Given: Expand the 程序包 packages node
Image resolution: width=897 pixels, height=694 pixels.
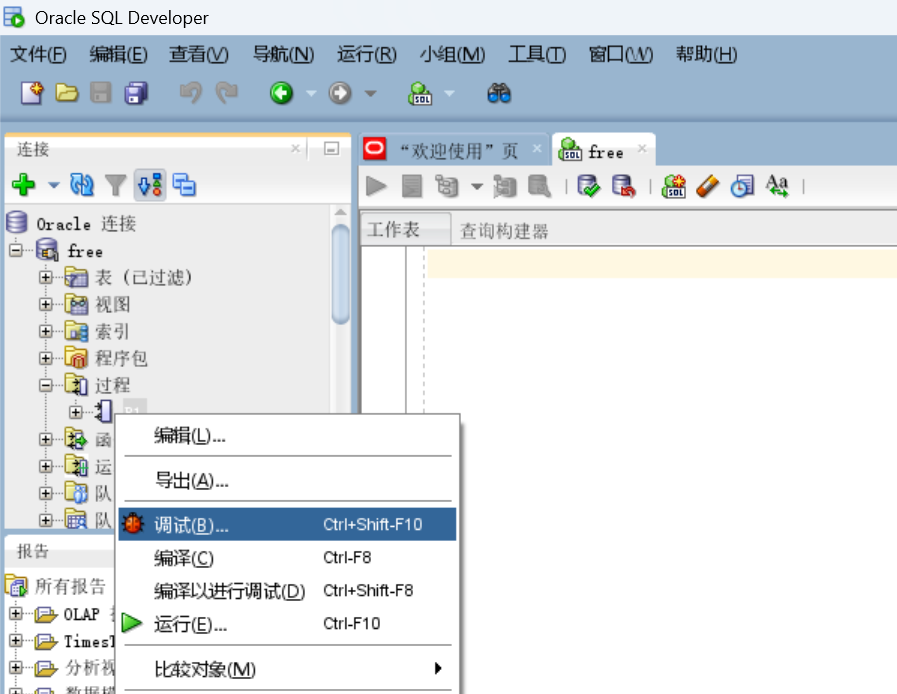Looking at the screenshot, I should click(x=46, y=358).
